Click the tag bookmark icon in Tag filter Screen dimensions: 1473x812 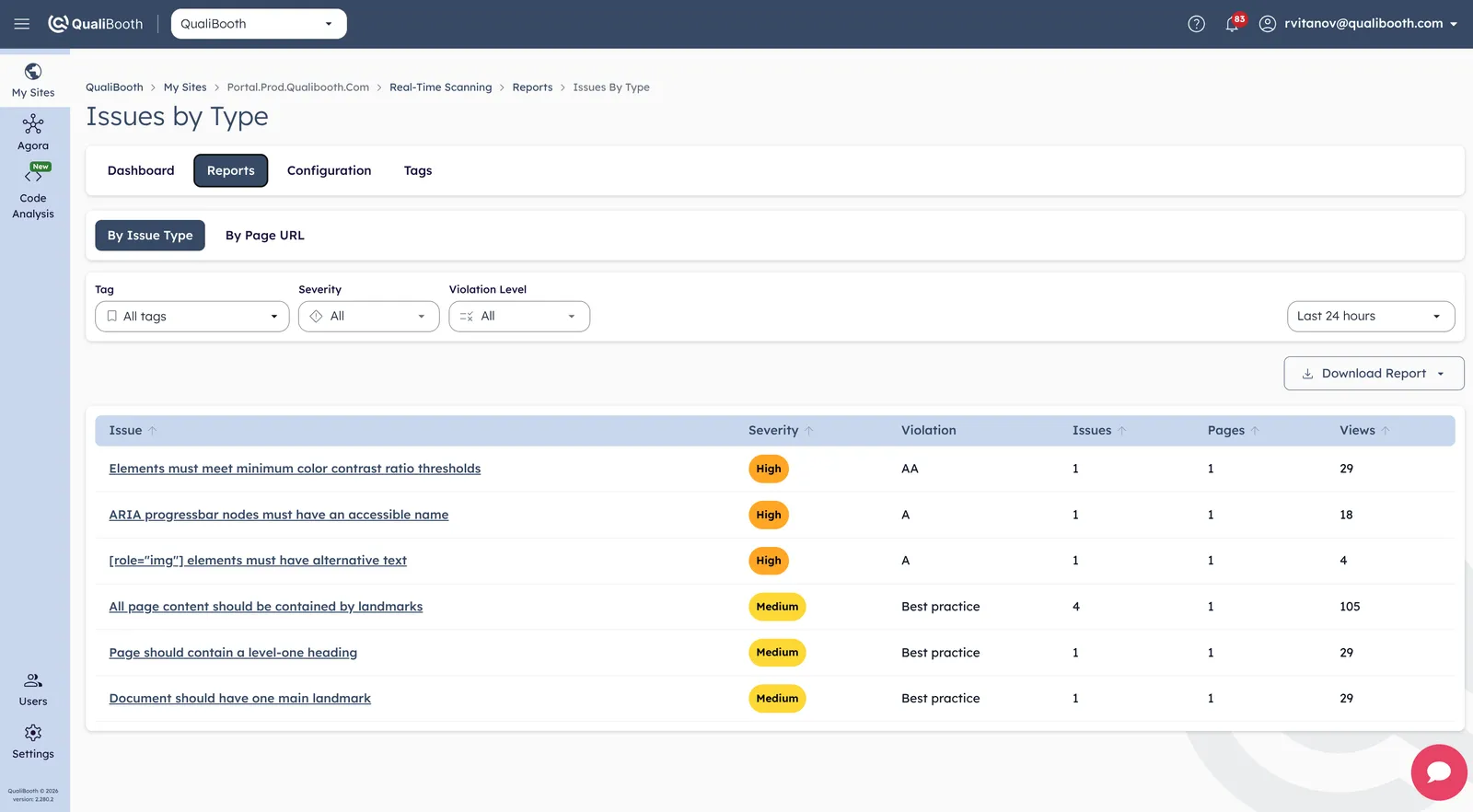112,317
